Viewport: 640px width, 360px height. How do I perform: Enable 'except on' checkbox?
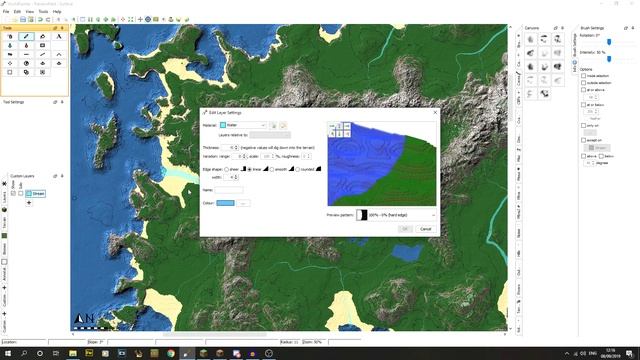(x=584, y=140)
